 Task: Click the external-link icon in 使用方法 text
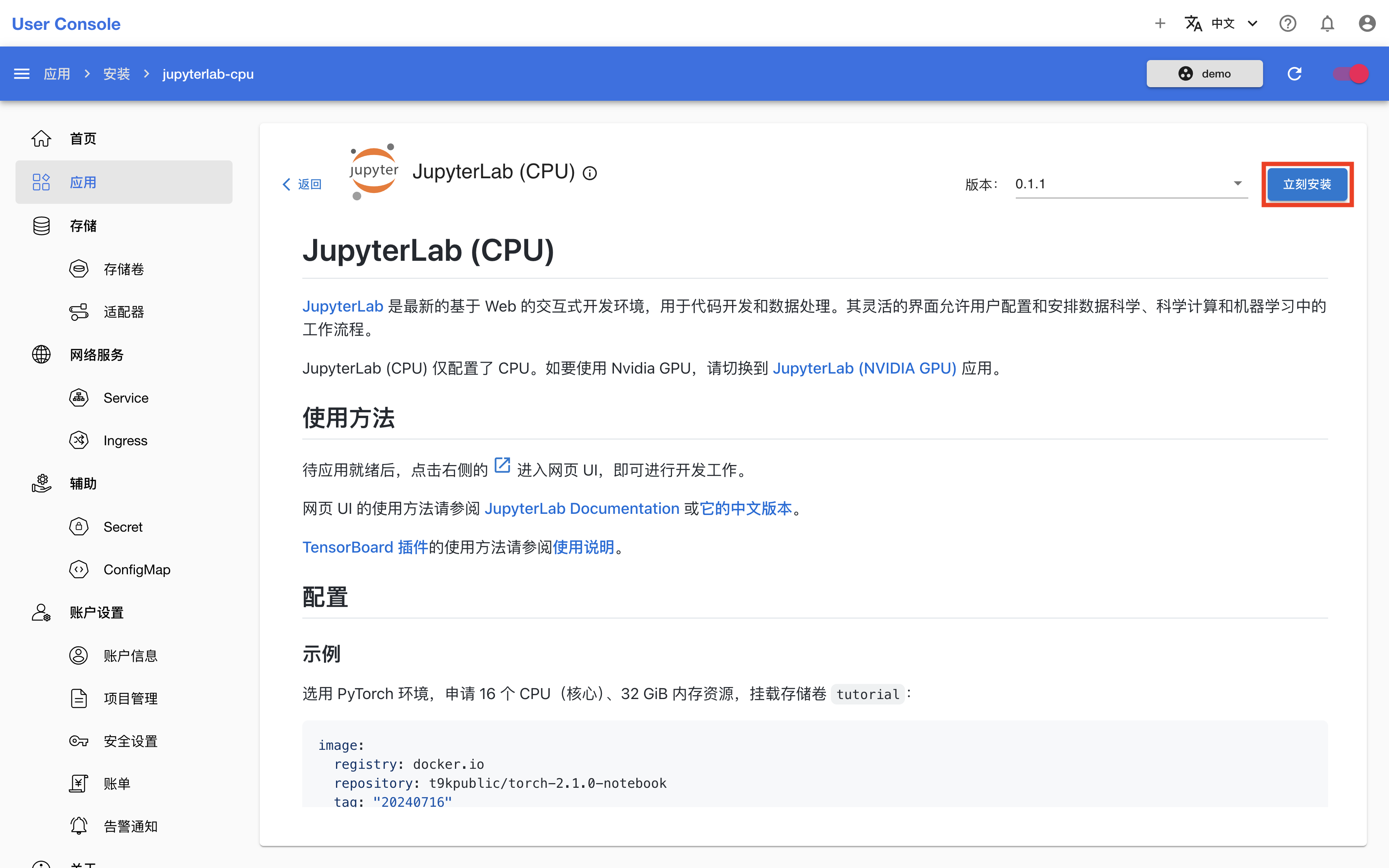pos(502,465)
